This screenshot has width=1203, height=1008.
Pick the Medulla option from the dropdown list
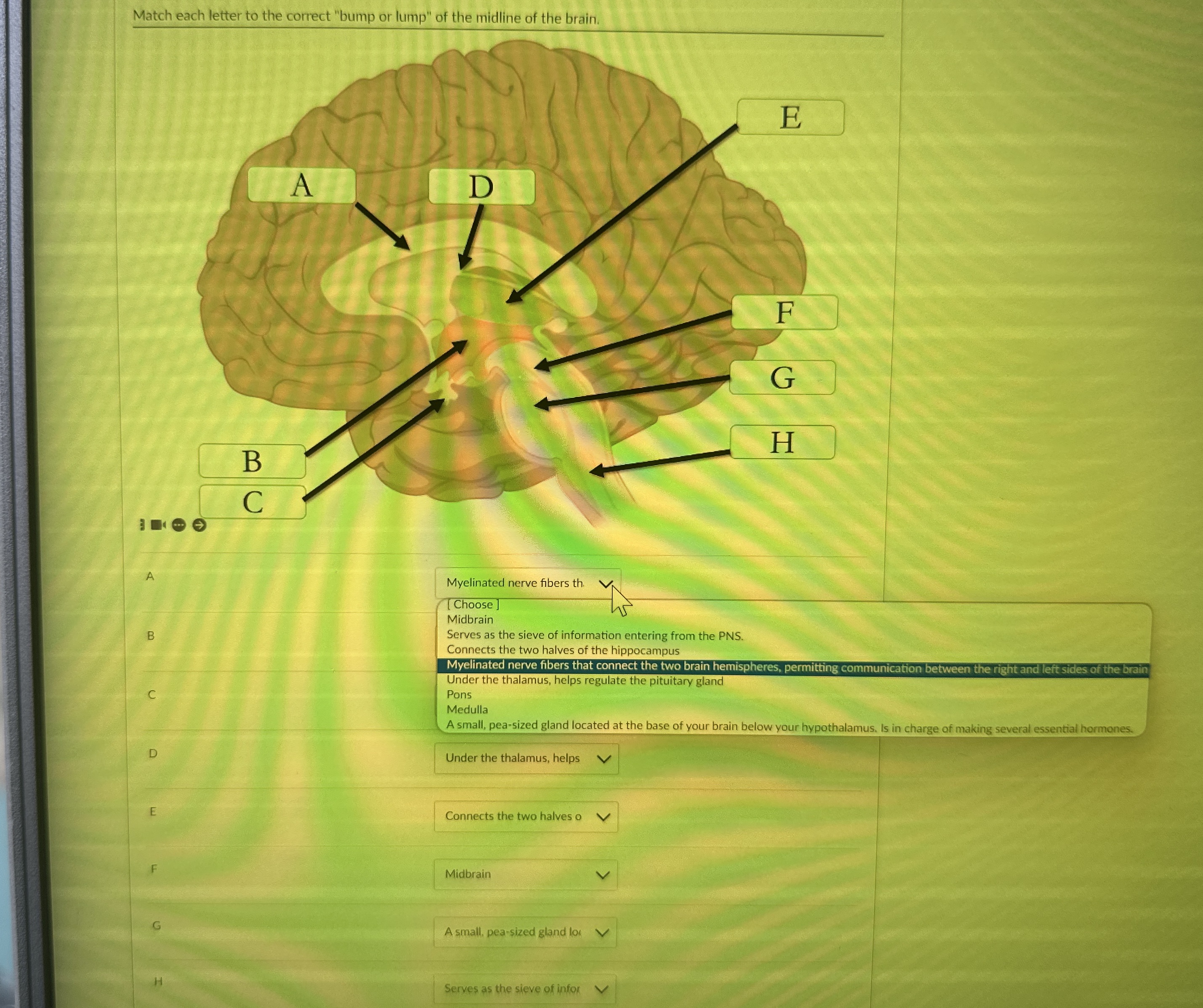[x=467, y=709]
